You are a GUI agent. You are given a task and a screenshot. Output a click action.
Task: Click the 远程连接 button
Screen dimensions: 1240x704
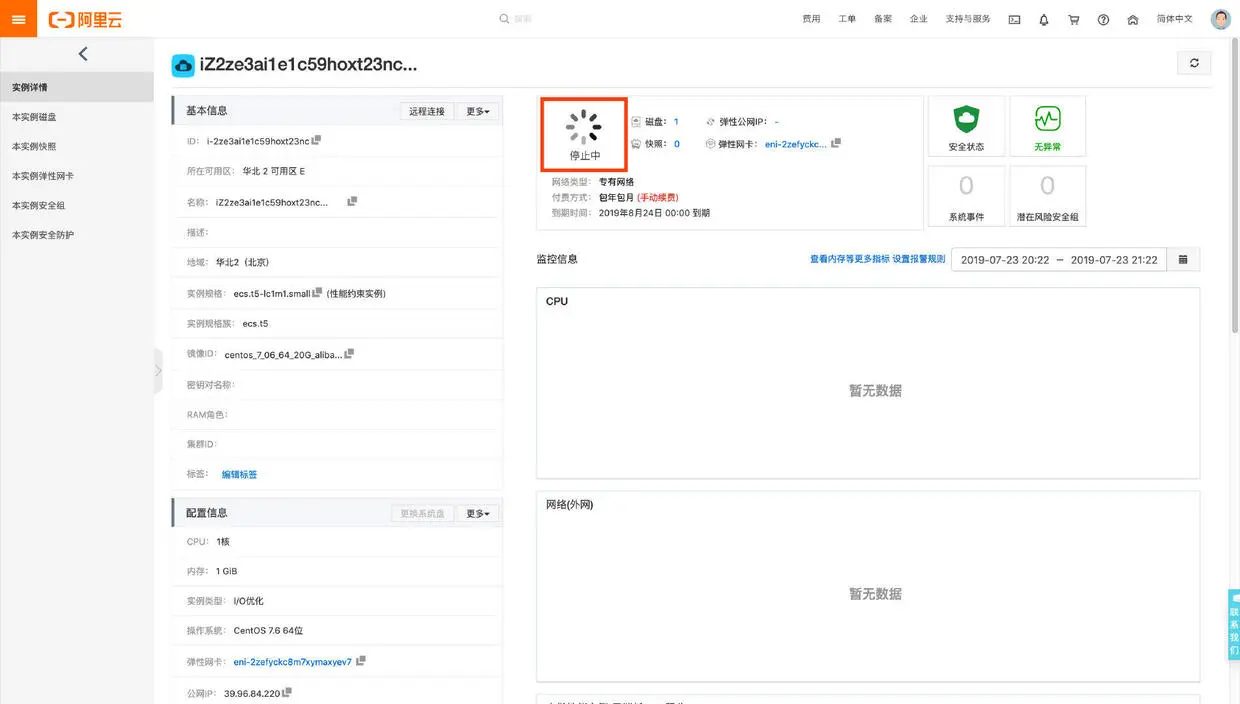(427, 111)
